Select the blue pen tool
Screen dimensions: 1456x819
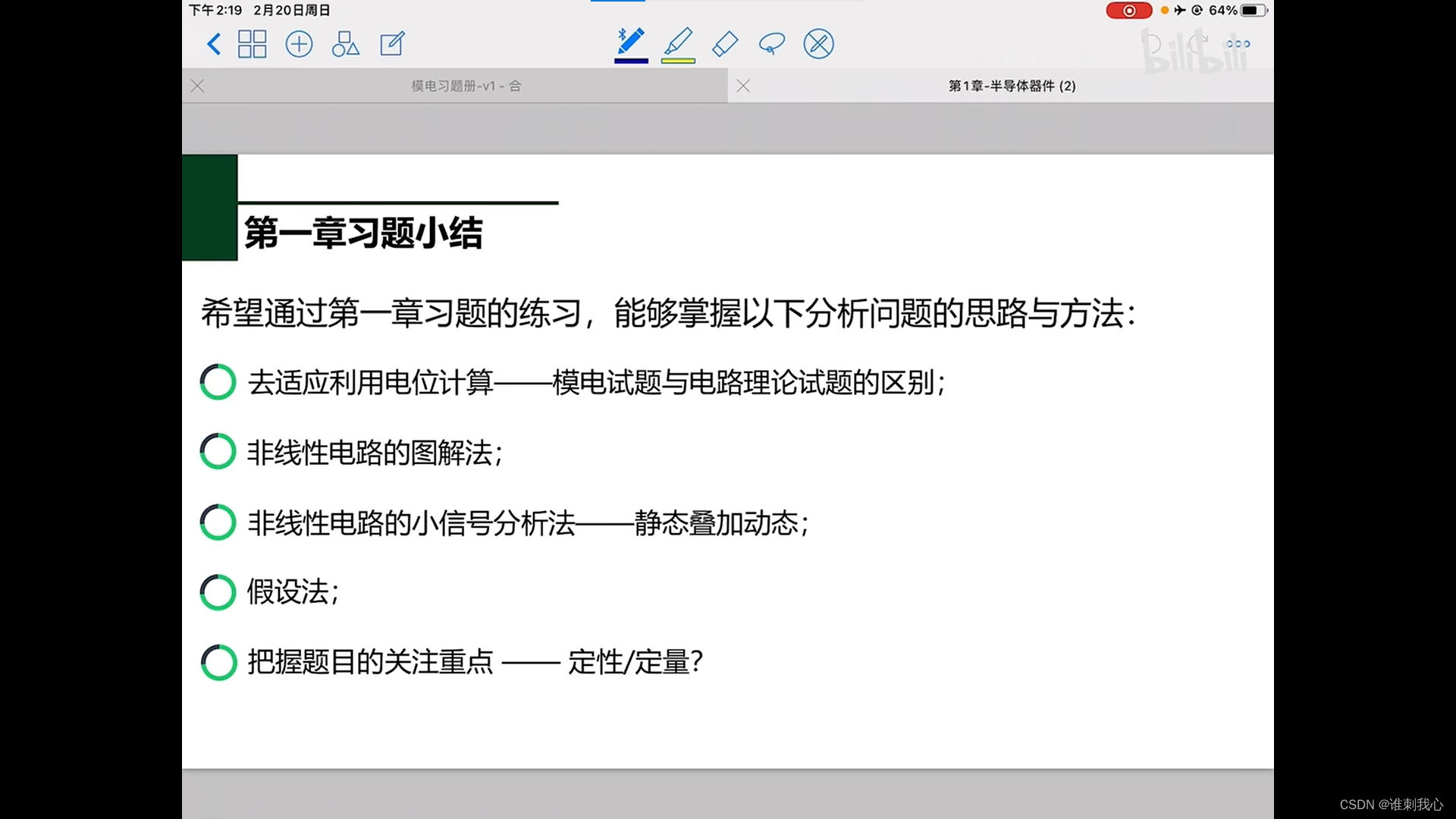coord(631,41)
